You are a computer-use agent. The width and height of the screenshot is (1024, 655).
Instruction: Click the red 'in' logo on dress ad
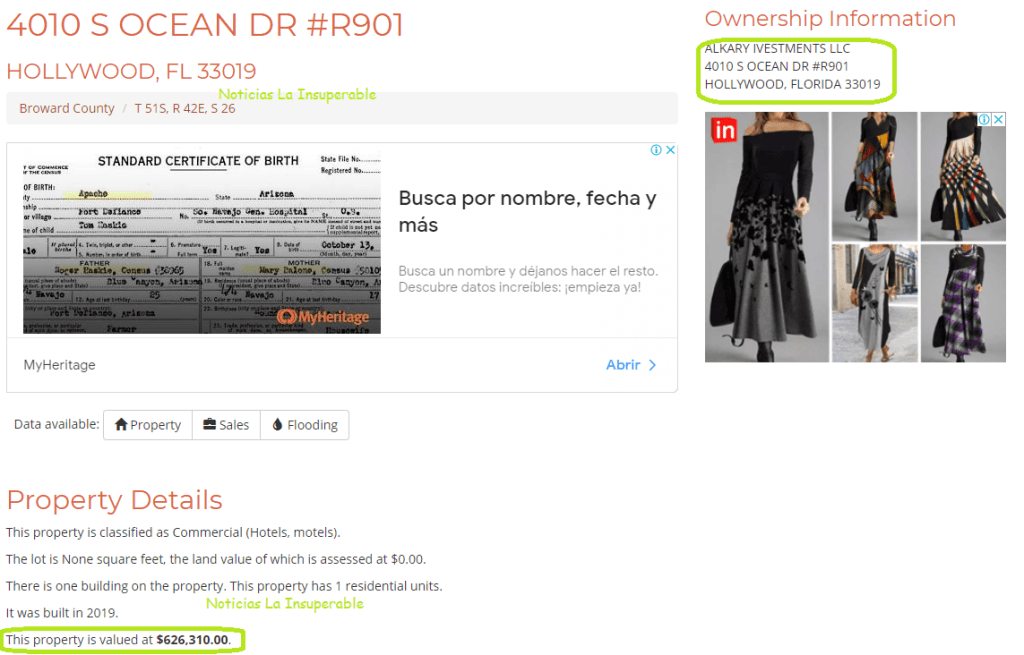[x=724, y=130]
